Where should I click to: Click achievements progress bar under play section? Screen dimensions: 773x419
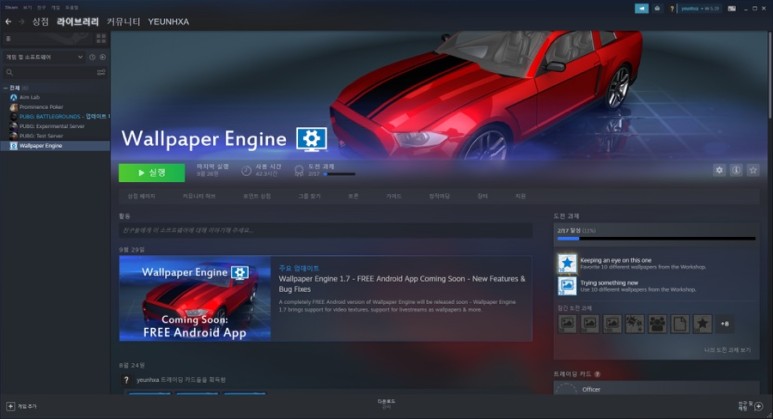click(x=339, y=174)
